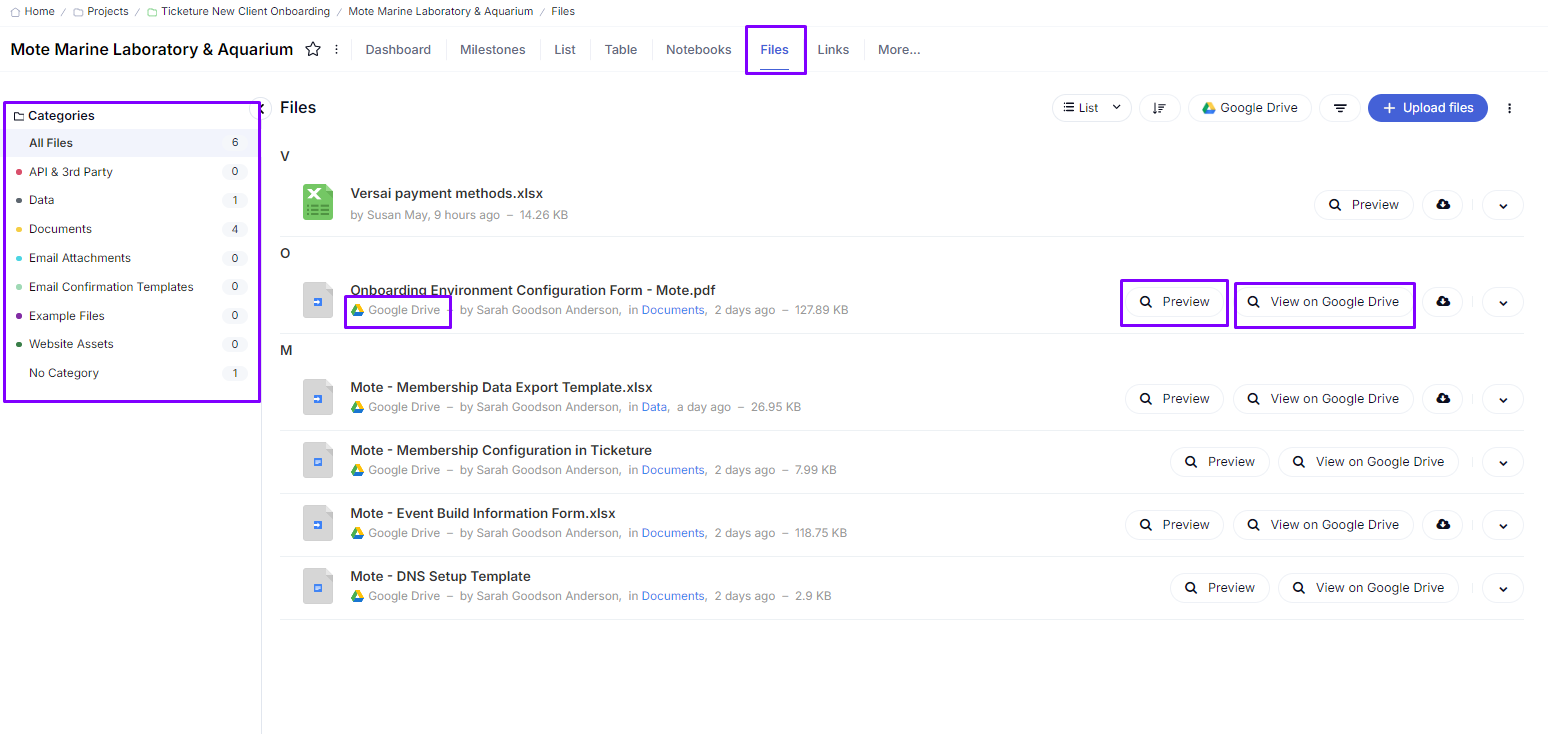This screenshot has width=1548, height=734.
Task: View Membership Data Export Template on Google Drive
Action: point(1323,399)
